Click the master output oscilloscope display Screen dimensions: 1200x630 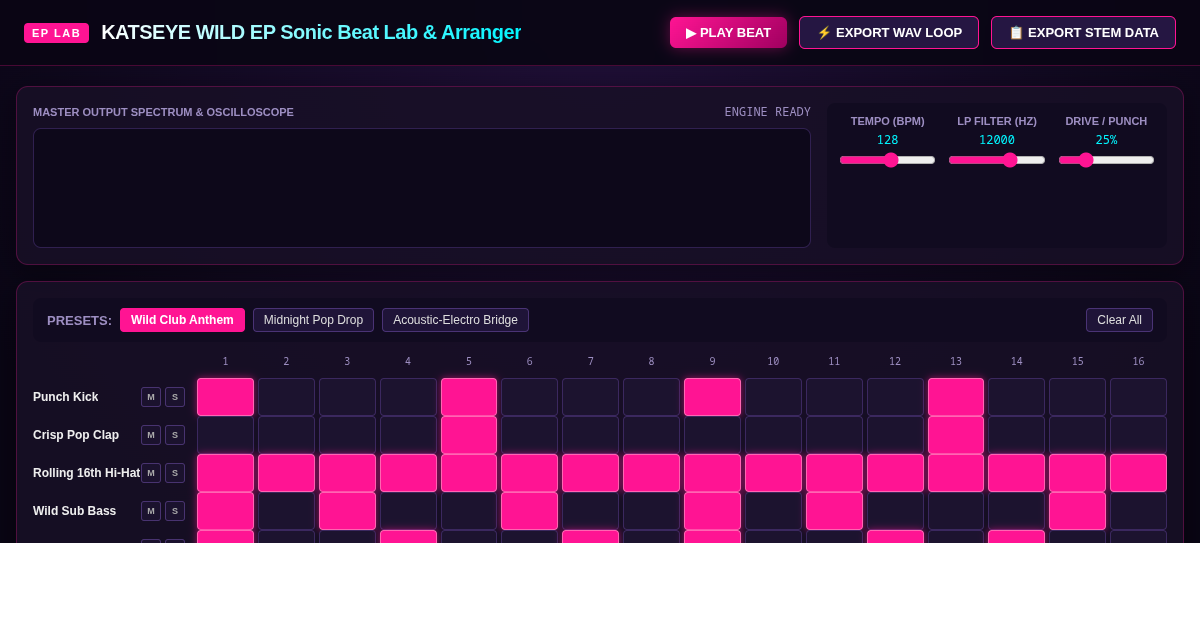click(x=422, y=188)
